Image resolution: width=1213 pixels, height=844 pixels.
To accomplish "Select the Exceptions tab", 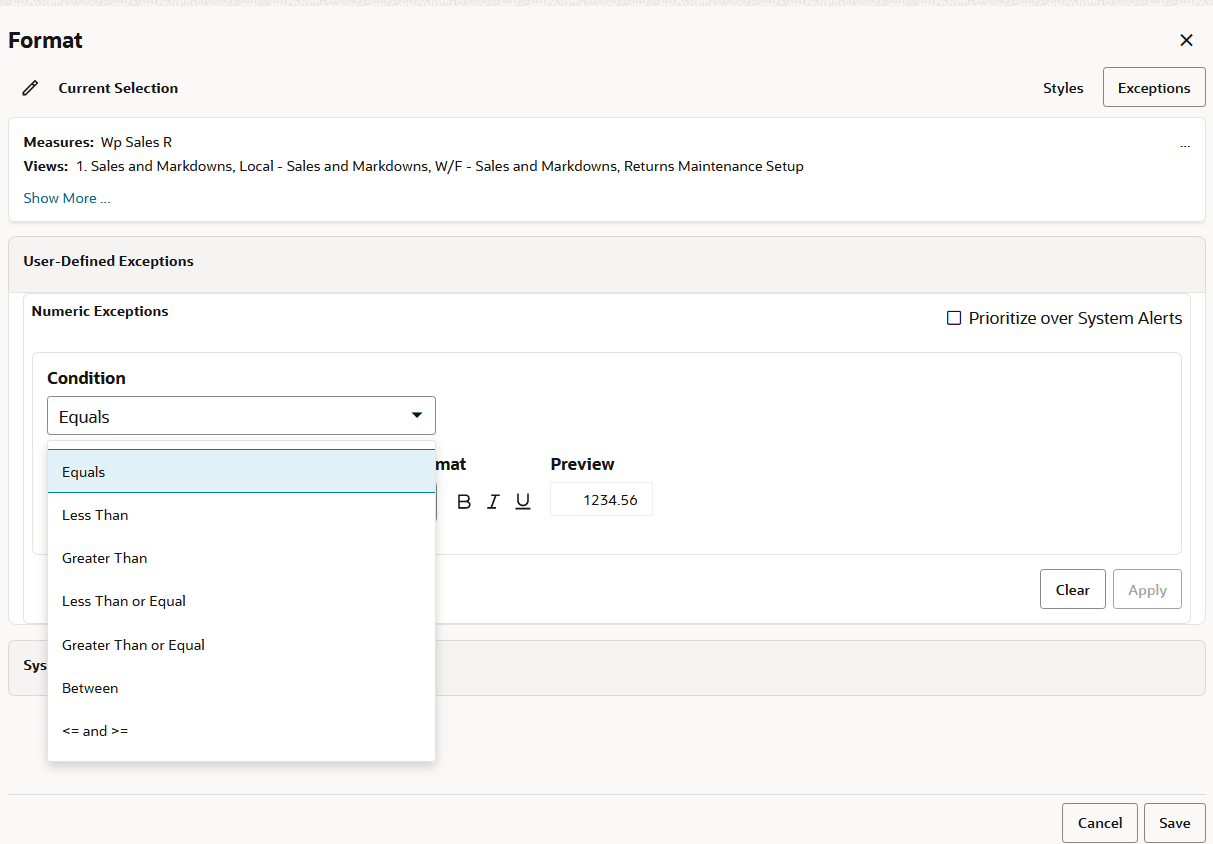I will pos(1154,87).
